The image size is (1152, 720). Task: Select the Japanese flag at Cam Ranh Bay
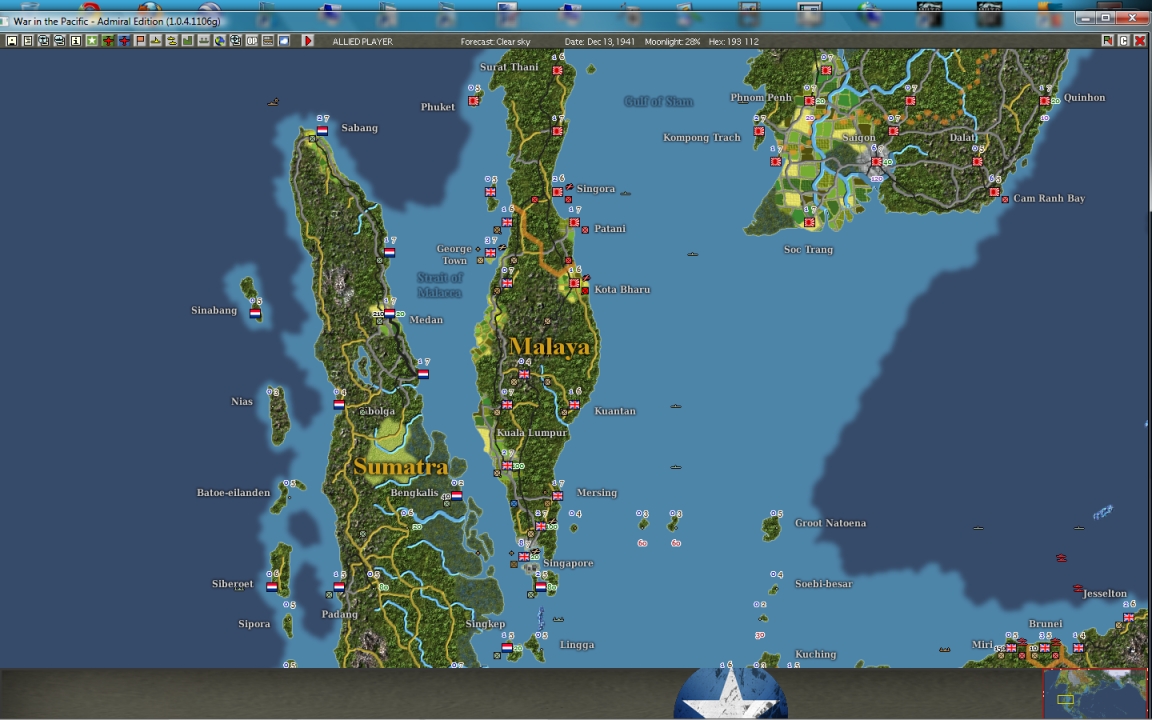994,192
